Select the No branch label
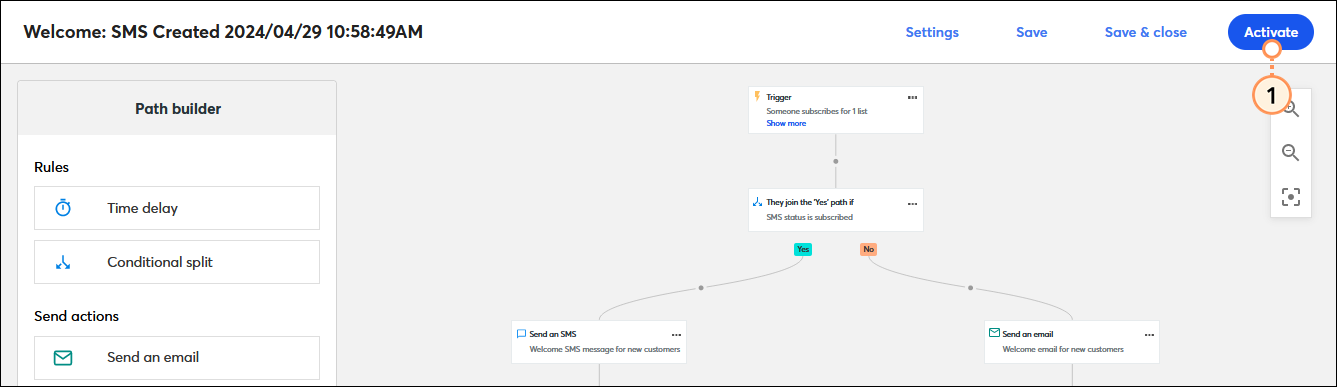Image resolution: width=1337 pixels, height=387 pixels. point(868,249)
